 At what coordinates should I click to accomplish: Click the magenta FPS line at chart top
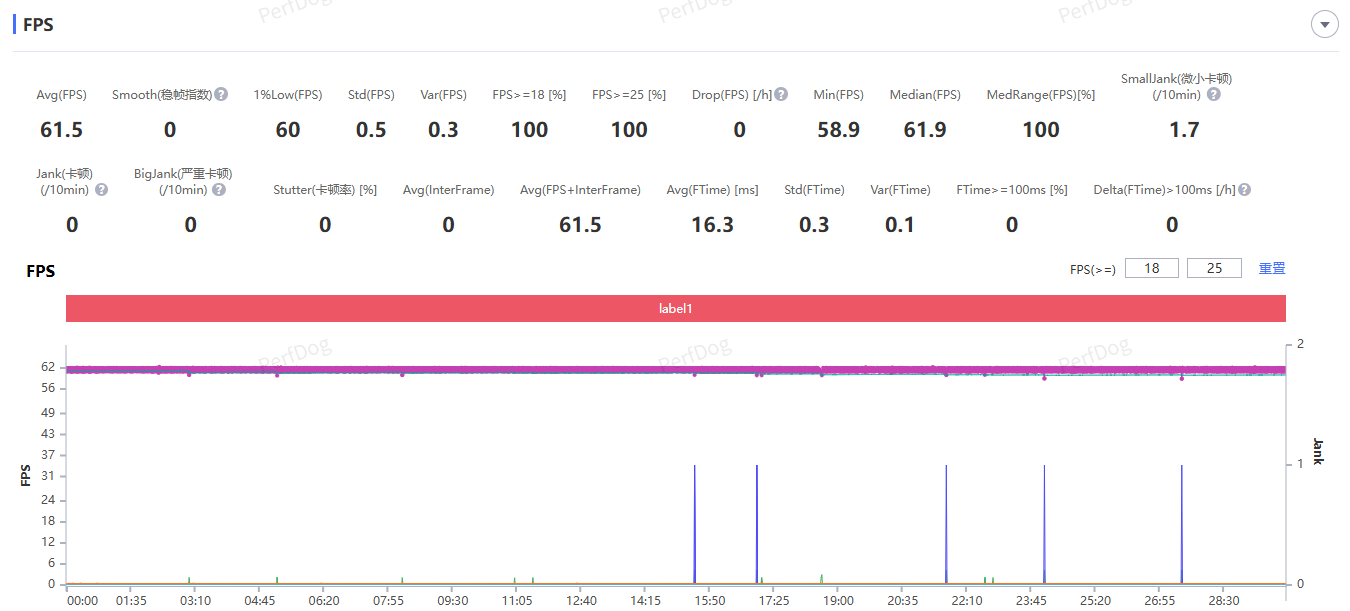pos(500,369)
